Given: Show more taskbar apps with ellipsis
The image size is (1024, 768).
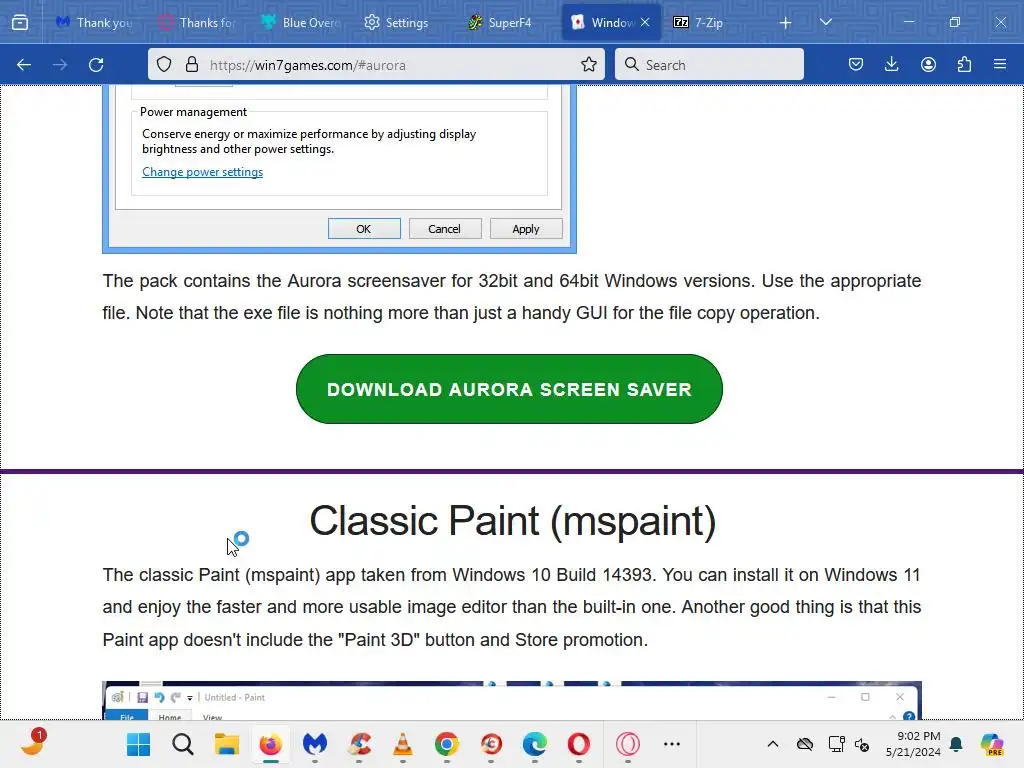Looking at the screenshot, I should tap(672, 744).
